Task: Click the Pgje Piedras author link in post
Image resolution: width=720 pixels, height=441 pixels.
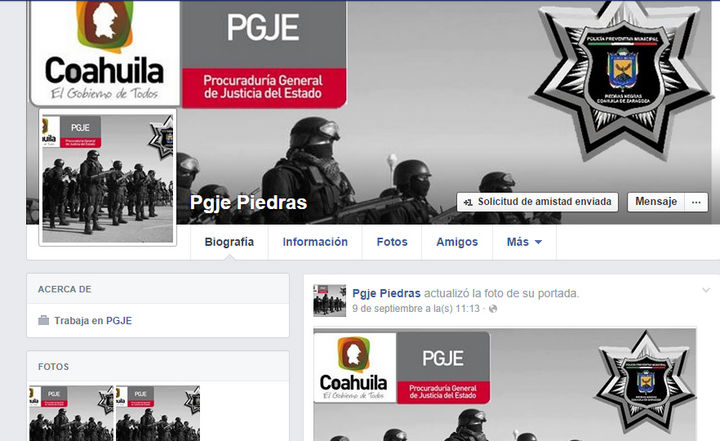Action: [x=386, y=294]
